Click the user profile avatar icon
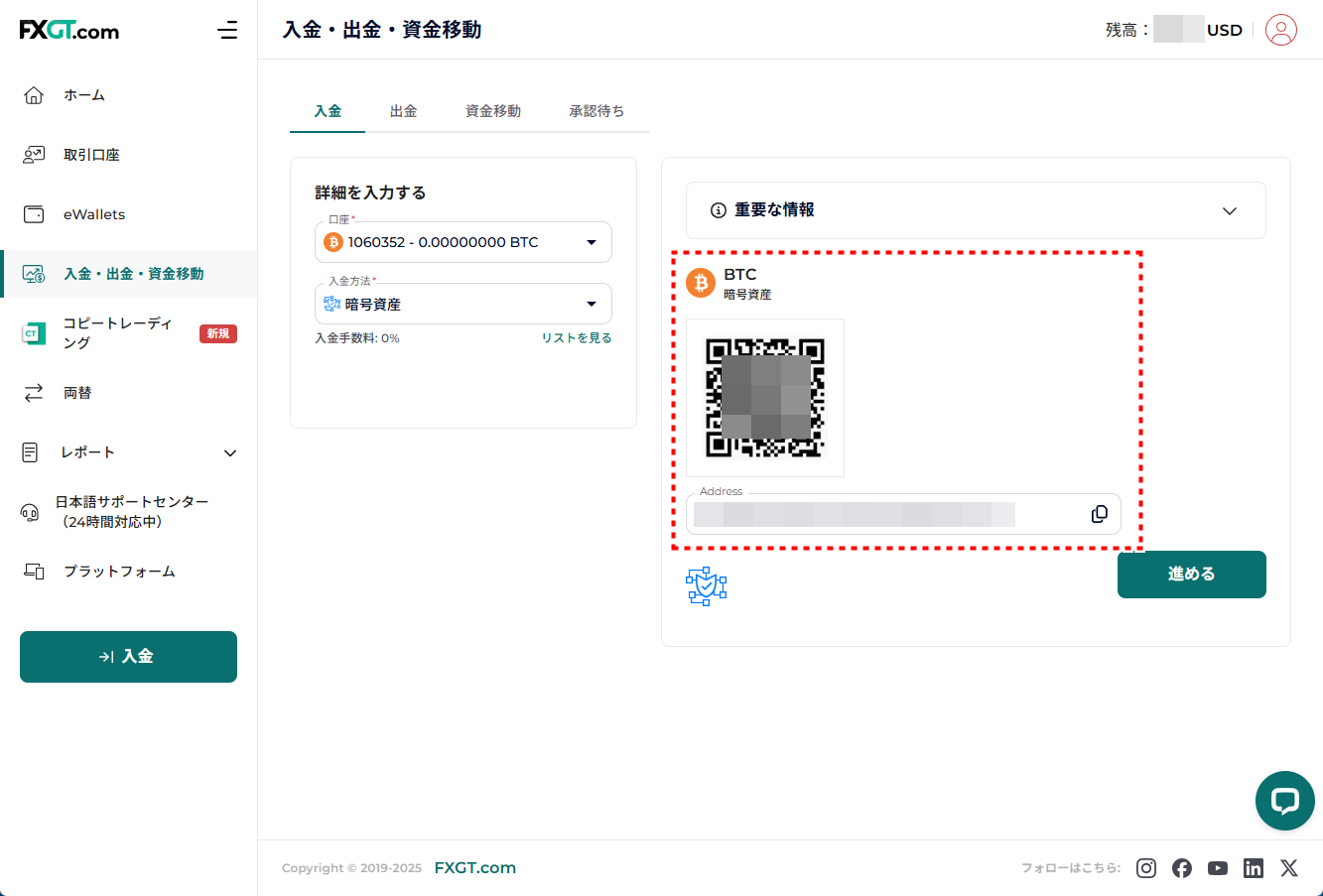 (1281, 30)
